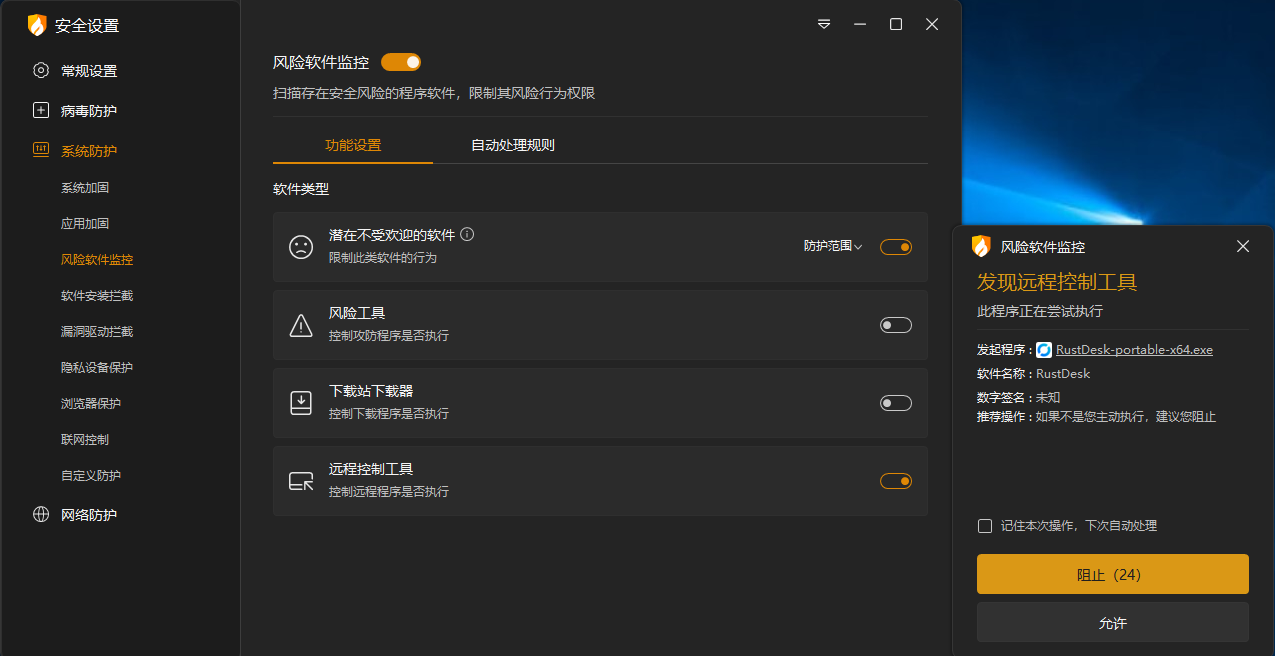This screenshot has height=656, width=1275.
Task: Collapse the 系统防护 sidebar section
Action: pyautogui.click(x=89, y=151)
